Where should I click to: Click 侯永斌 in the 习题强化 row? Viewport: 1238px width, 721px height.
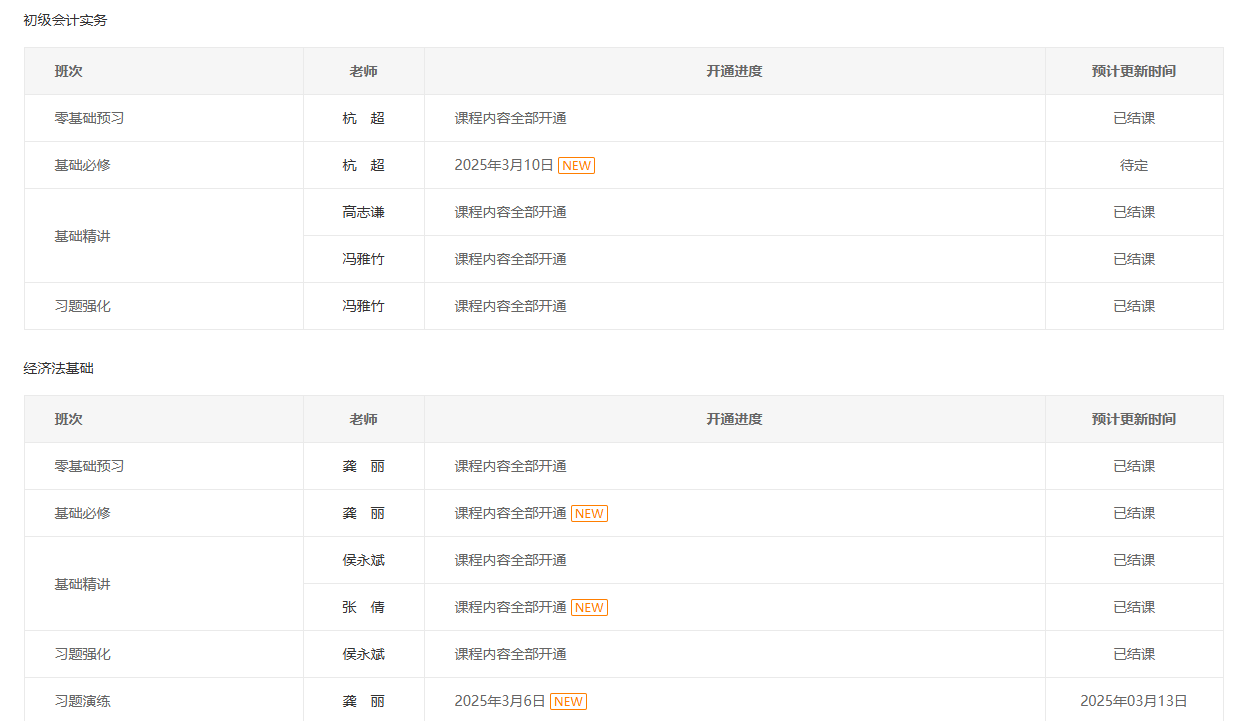pyautogui.click(x=363, y=654)
